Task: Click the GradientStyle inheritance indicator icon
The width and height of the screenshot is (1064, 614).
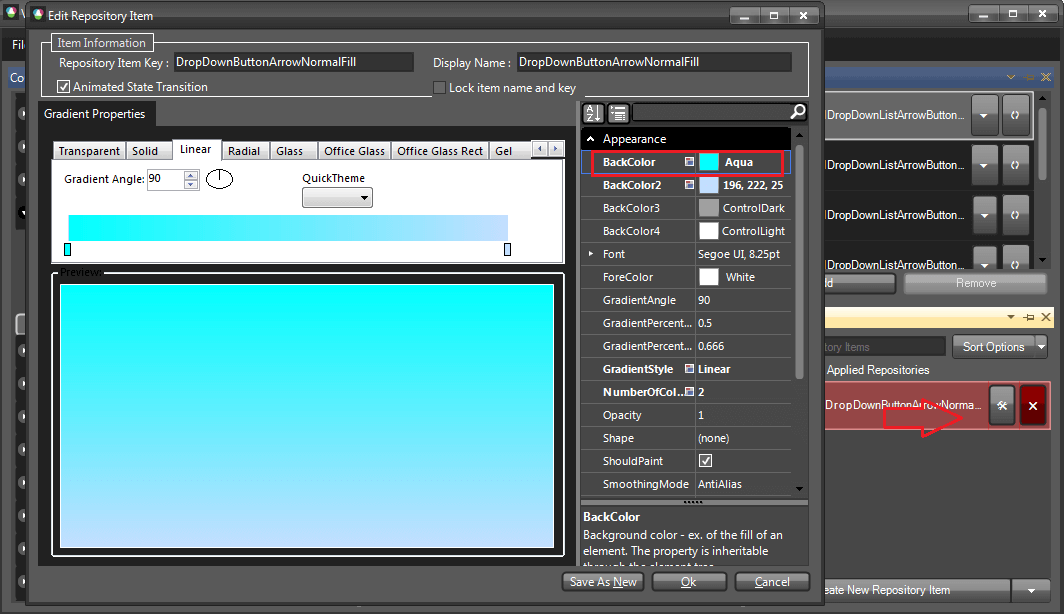Action: 688,369
